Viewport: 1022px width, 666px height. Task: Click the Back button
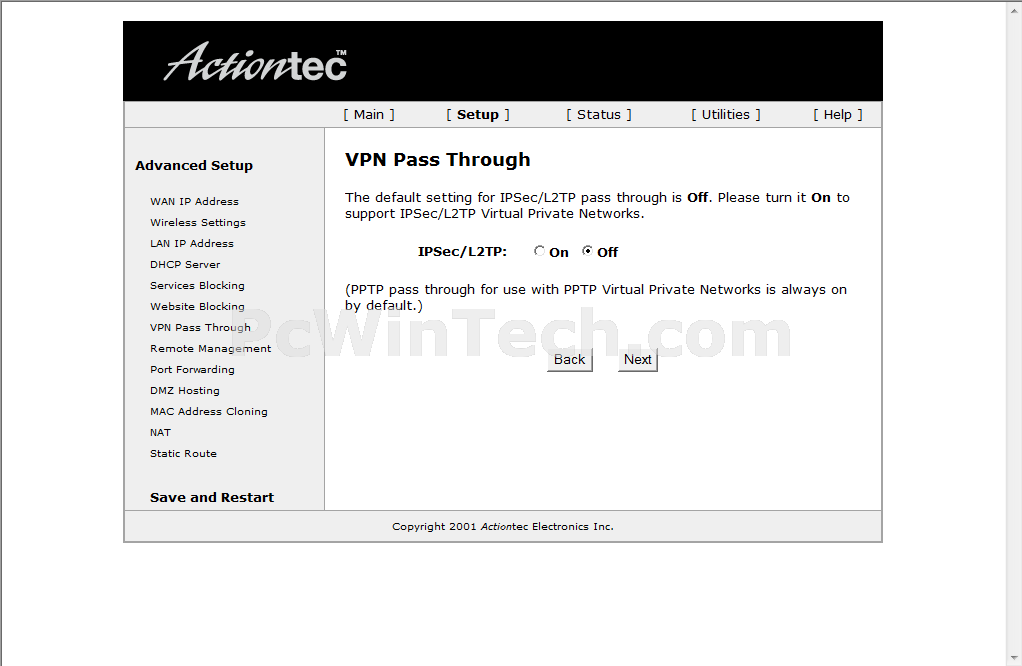click(x=570, y=360)
